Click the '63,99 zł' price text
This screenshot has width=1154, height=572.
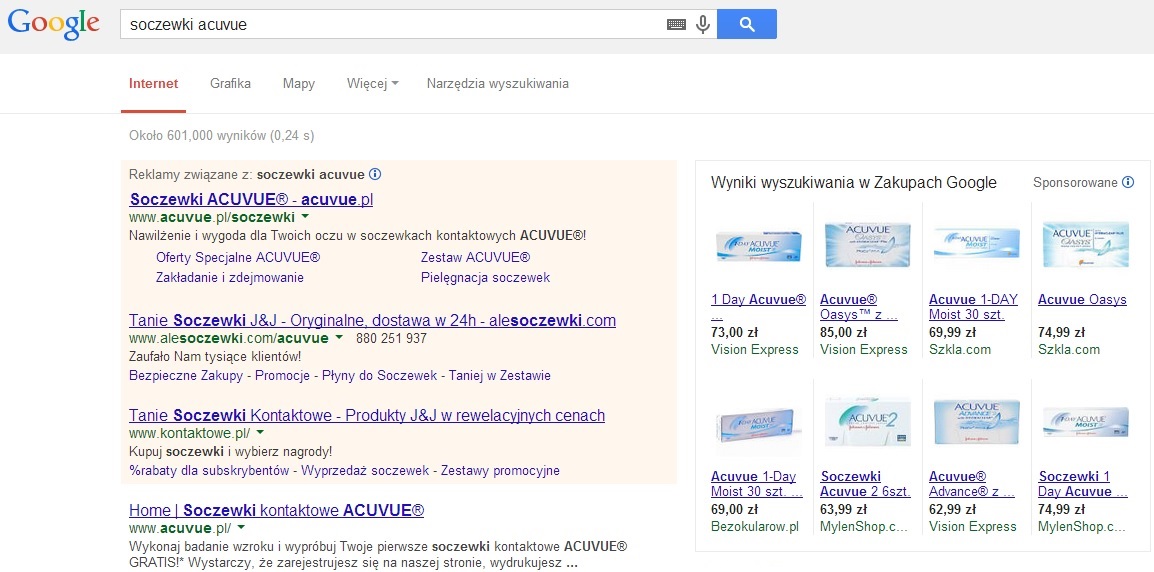coord(843,509)
